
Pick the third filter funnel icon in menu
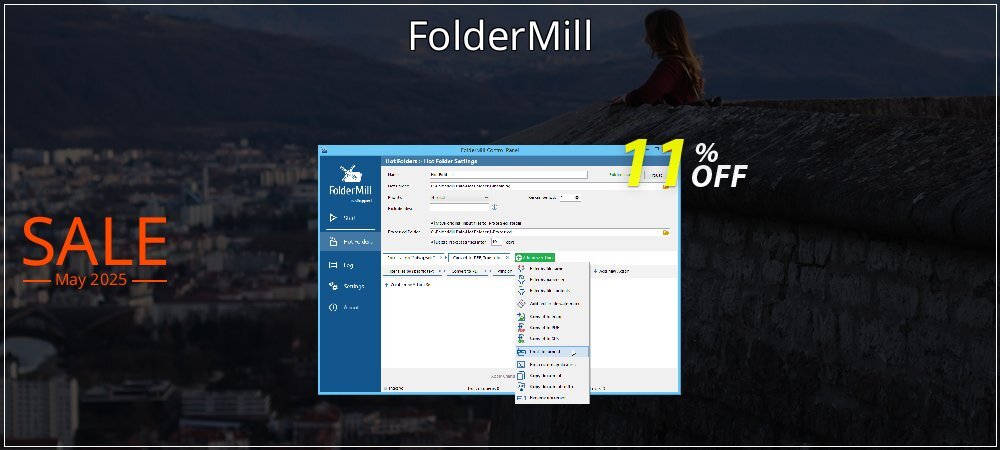pos(521,291)
